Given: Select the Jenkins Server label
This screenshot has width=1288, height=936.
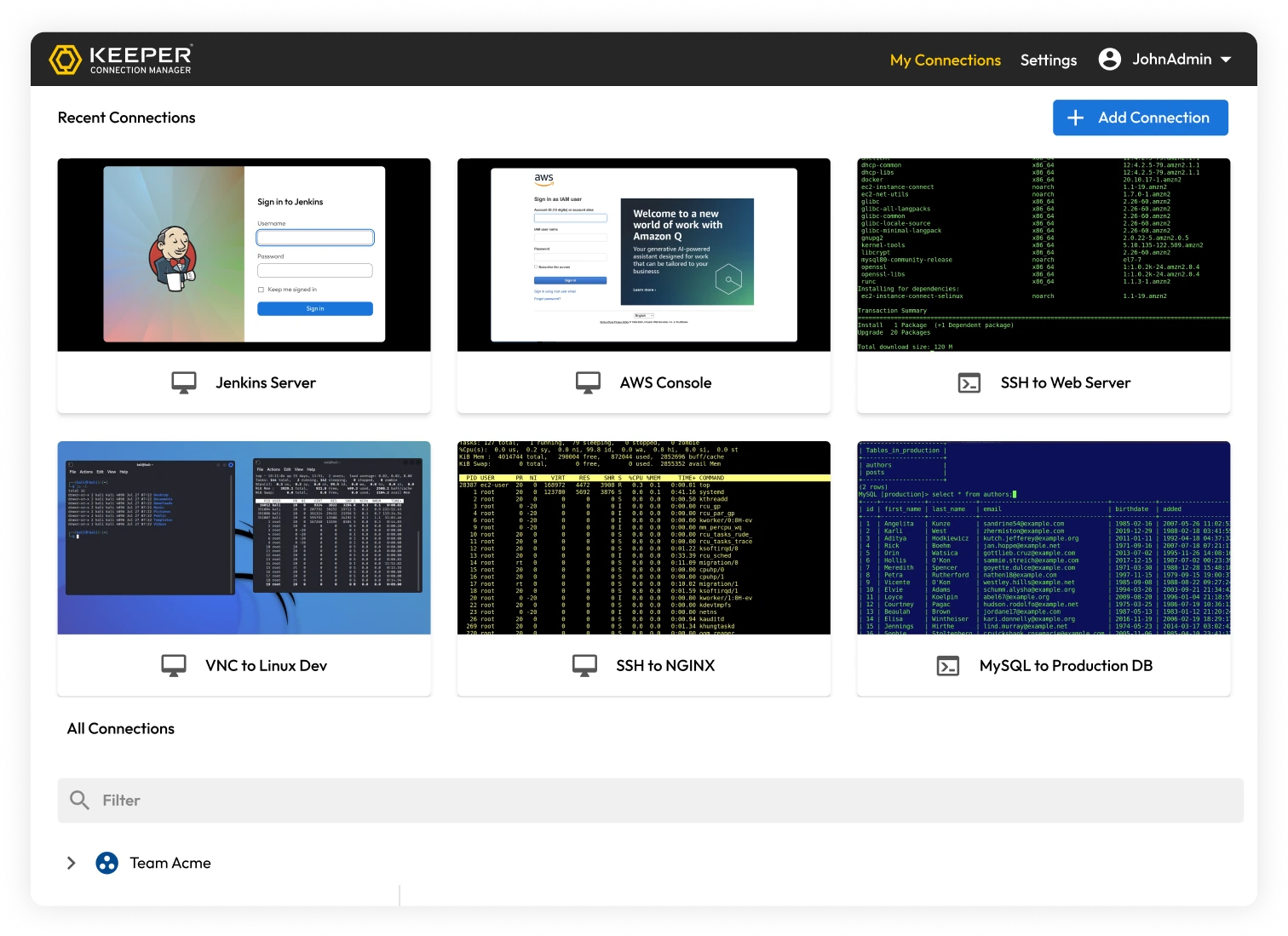Looking at the screenshot, I should [x=266, y=383].
